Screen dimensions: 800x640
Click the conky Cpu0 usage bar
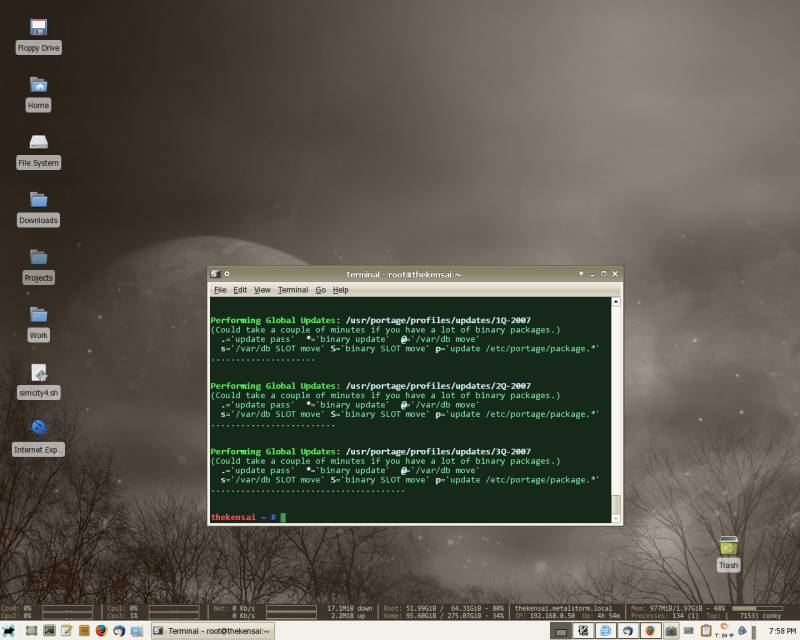(67, 608)
